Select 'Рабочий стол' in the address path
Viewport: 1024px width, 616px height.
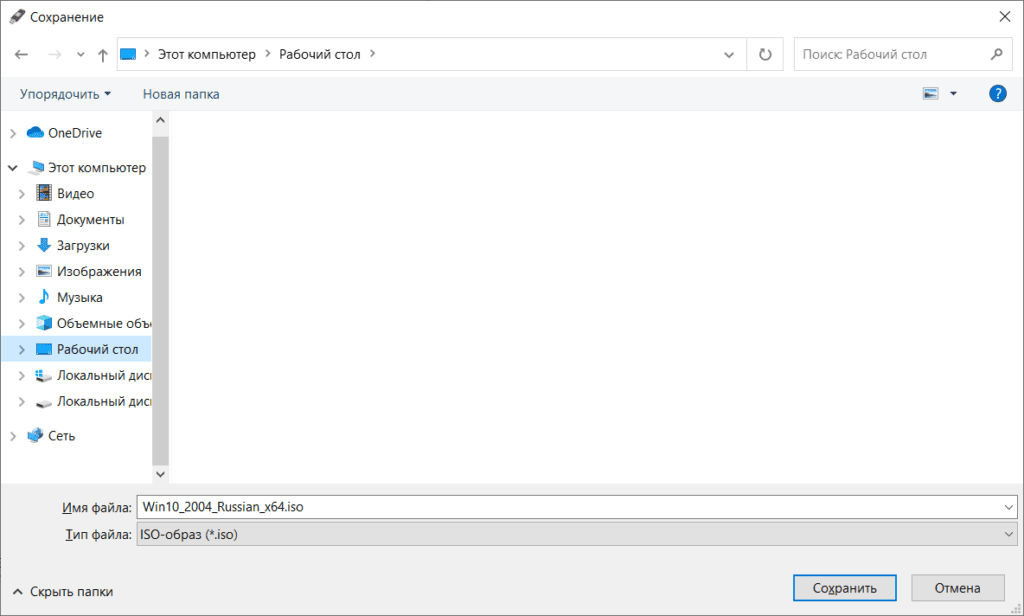coord(319,54)
